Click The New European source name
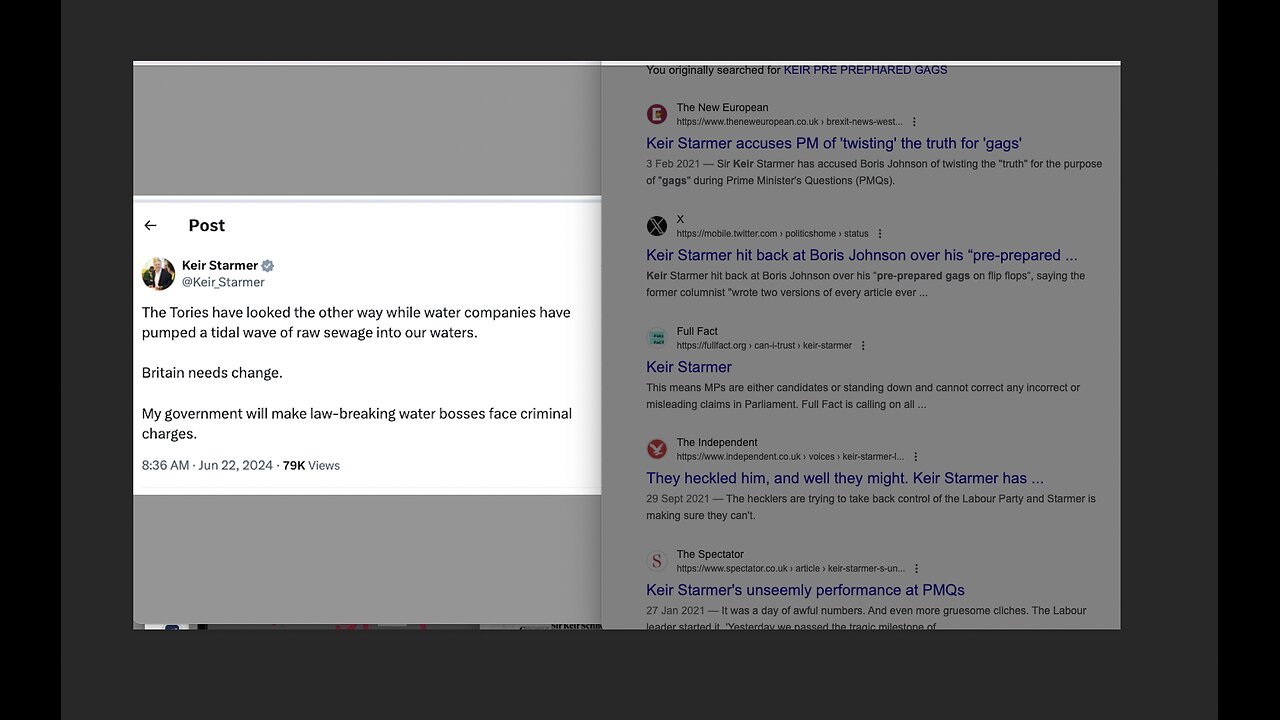The height and width of the screenshot is (720, 1280). 722,108
